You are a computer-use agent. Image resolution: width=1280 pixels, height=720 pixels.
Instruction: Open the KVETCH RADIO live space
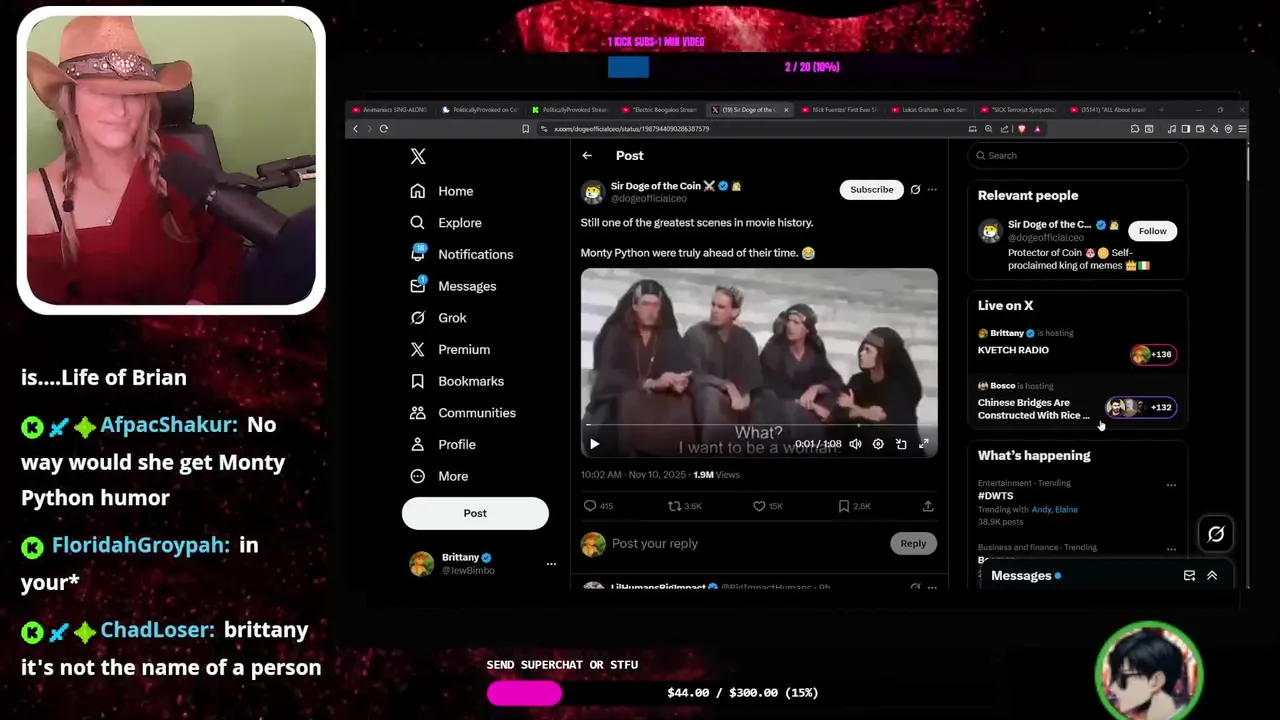[x=1078, y=343]
